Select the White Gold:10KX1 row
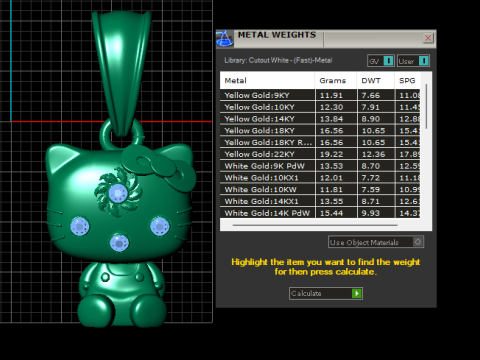The width and height of the screenshot is (480, 360). coord(320,178)
